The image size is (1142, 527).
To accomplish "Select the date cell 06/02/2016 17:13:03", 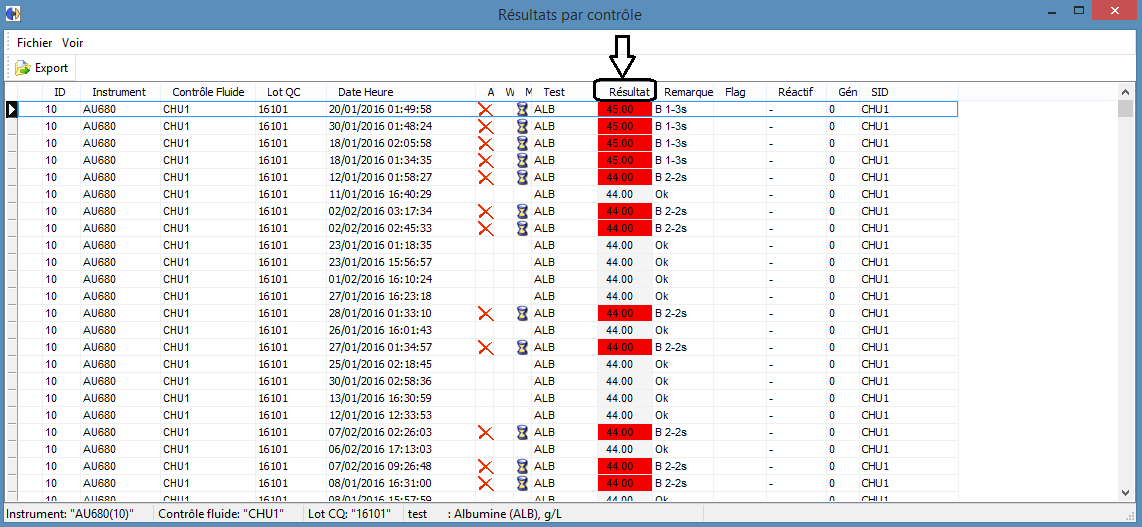I will pyautogui.click(x=380, y=449).
